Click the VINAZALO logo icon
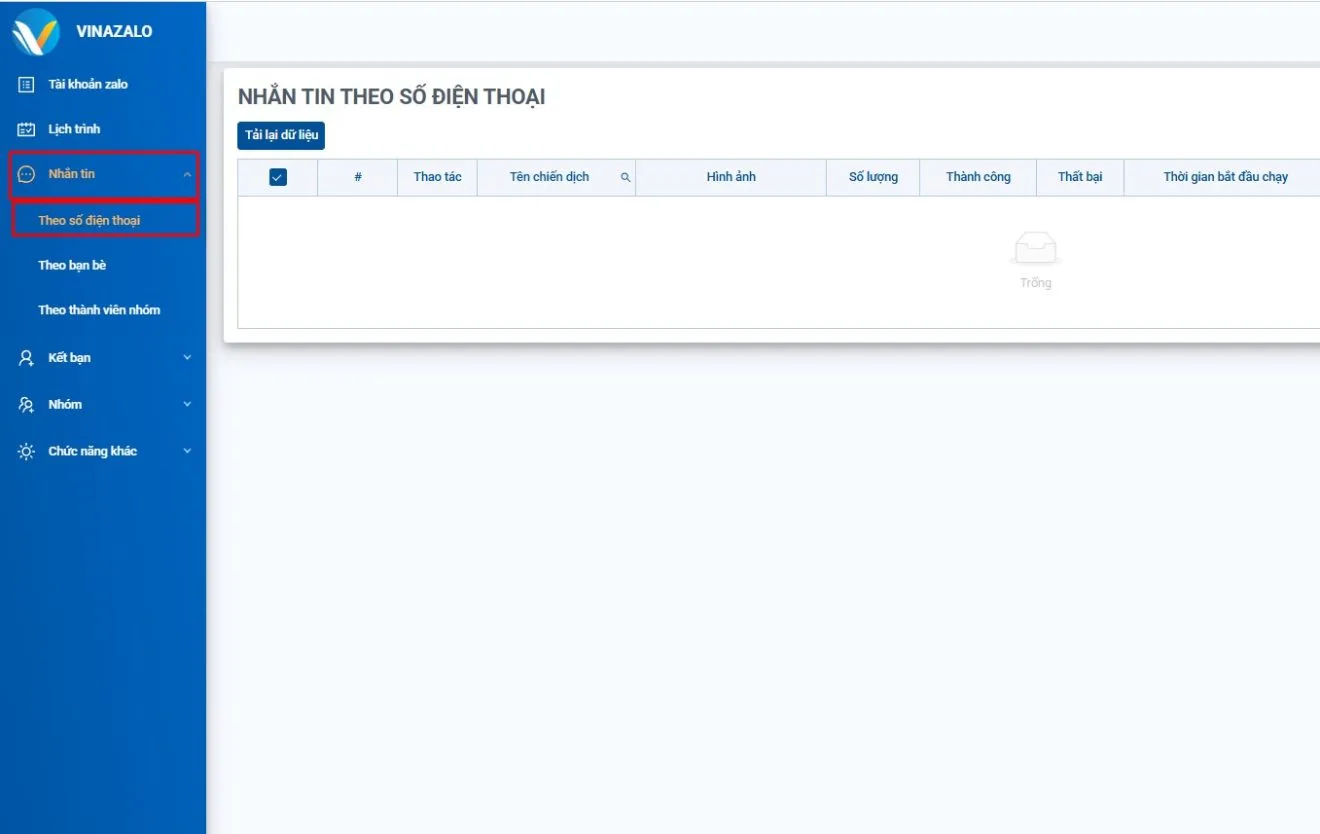The height and width of the screenshot is (834, 1320). coord(36,32)
